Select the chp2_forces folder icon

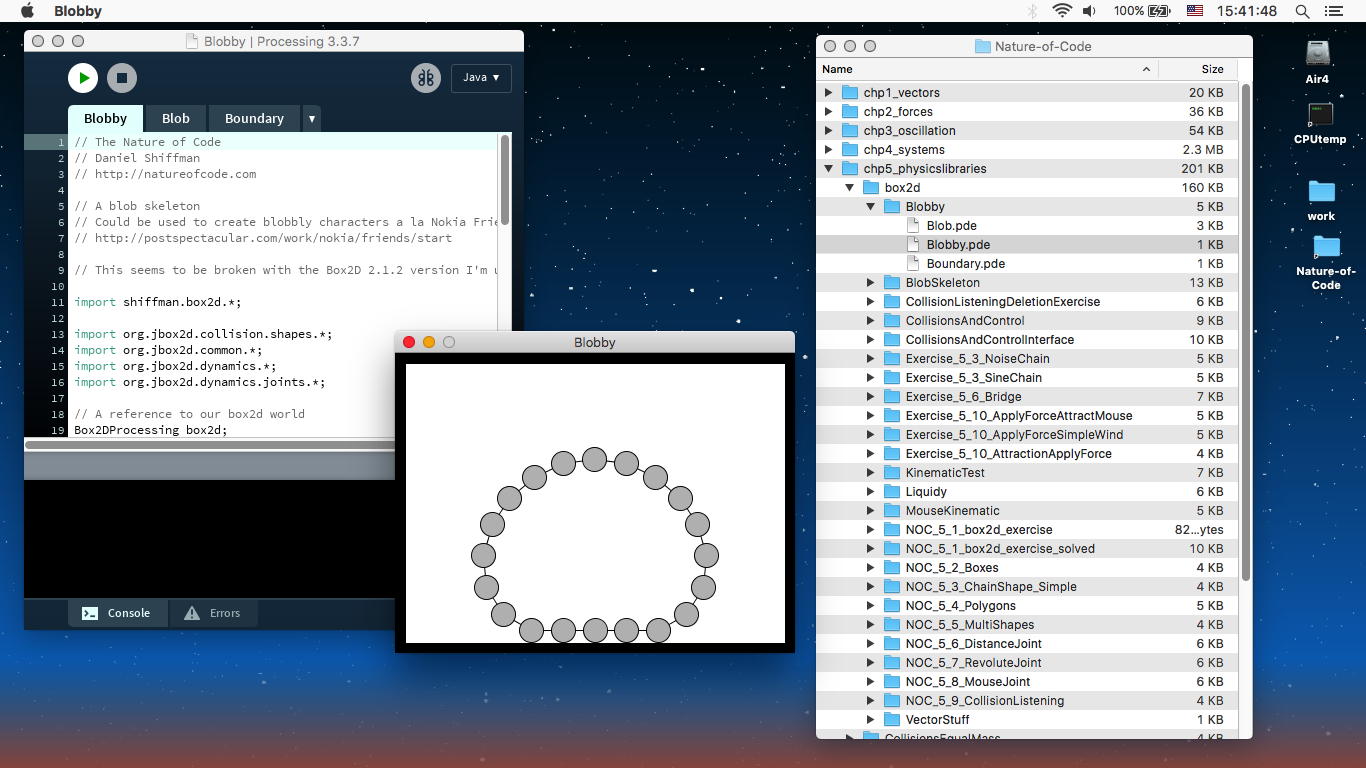tap(850, 111)
